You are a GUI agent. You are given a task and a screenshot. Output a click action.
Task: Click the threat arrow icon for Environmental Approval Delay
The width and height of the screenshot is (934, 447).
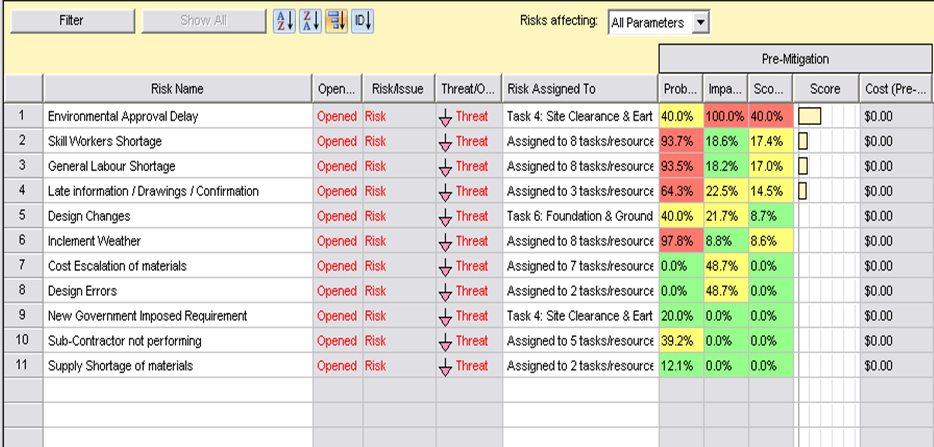click(x=445, y=117)
